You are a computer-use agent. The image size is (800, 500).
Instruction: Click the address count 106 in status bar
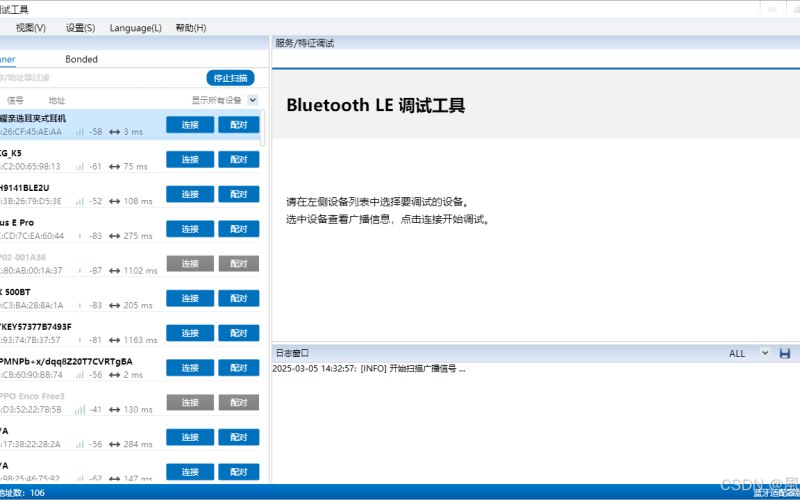(x=37, y=492)
